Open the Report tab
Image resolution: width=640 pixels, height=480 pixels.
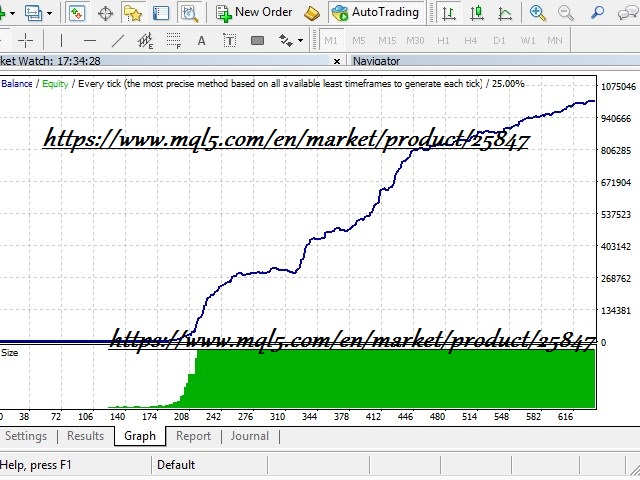pos(193,436)
